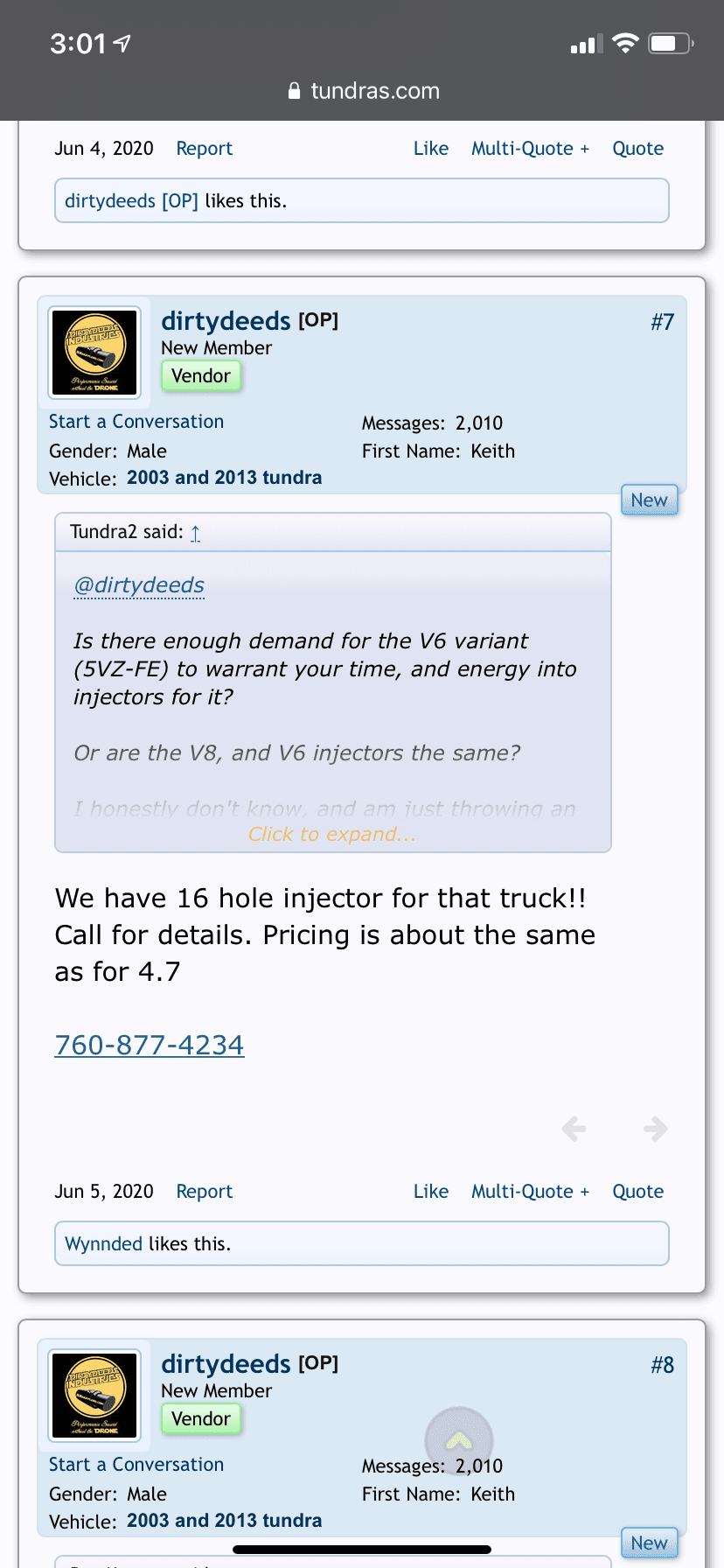Report the Jun 5, 2020 post

[x=205, y=1192]
